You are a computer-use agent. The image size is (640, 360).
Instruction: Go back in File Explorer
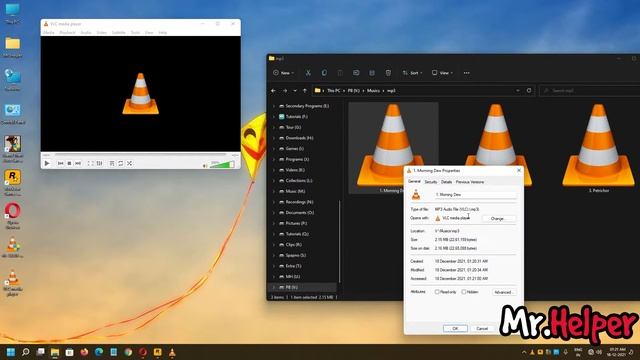(273, 91)
